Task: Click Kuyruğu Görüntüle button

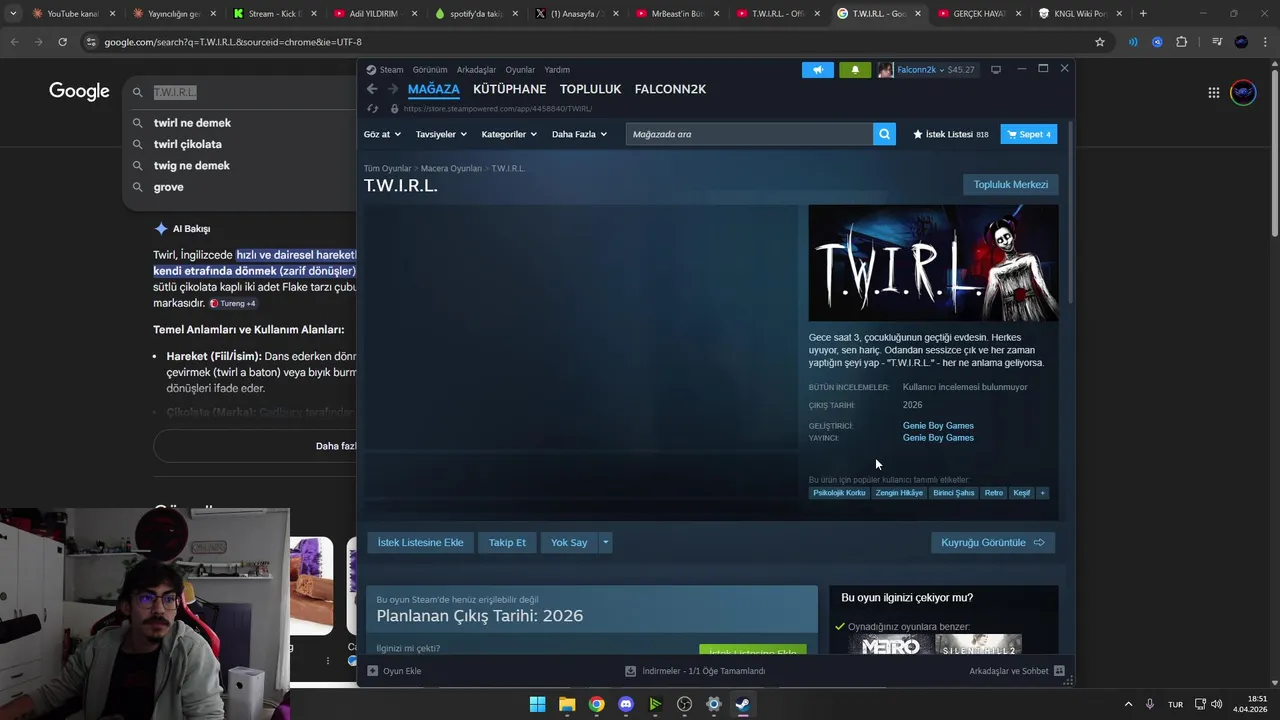Action: (992, 542)
